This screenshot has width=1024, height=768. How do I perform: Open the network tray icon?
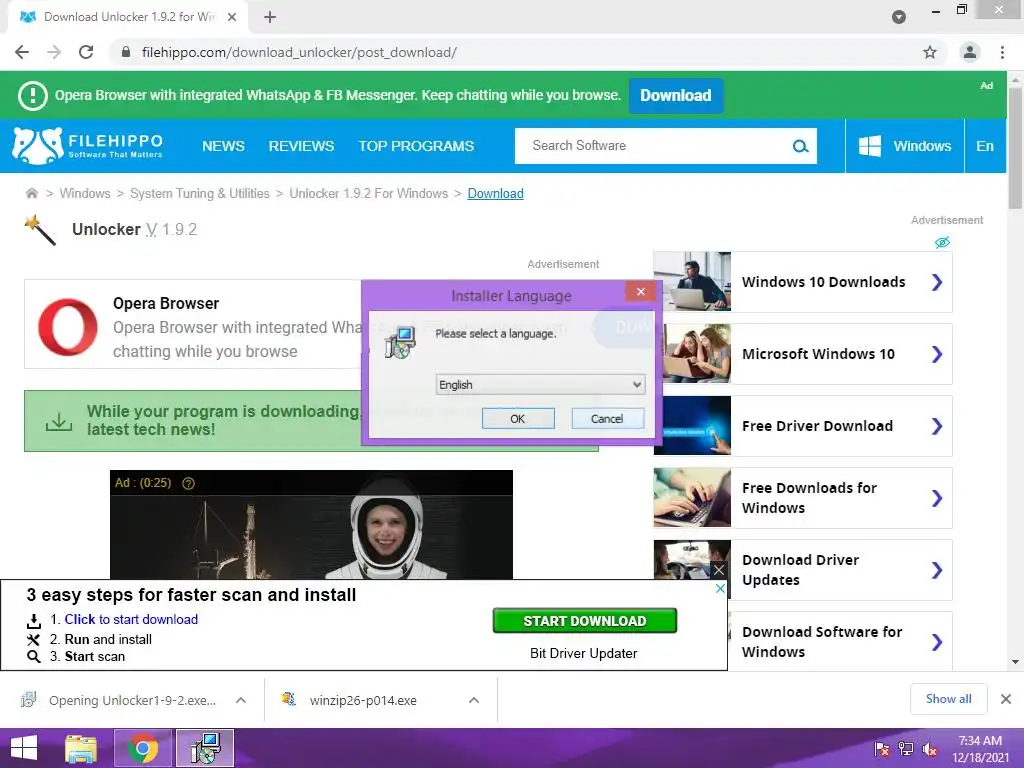pyautogui.click(x=906, y=749)
